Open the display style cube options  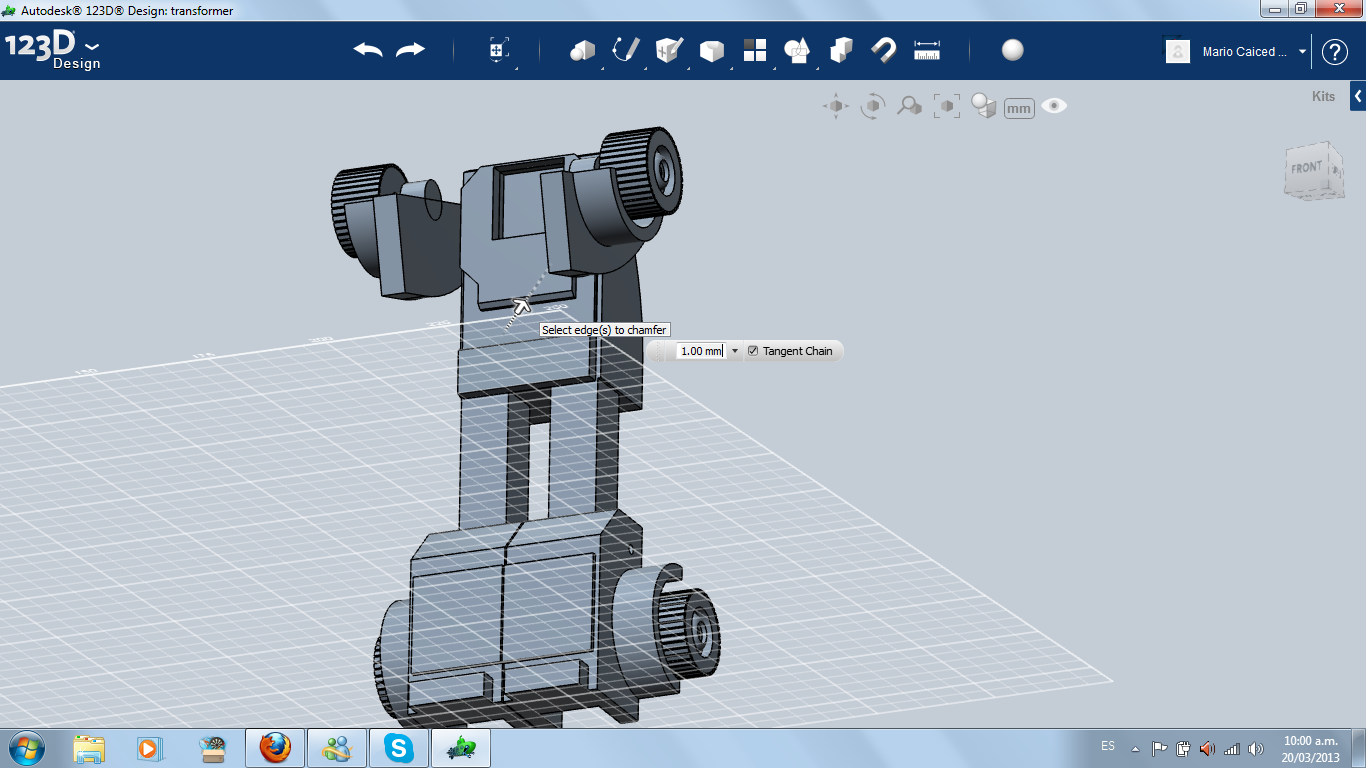(984, 106)
